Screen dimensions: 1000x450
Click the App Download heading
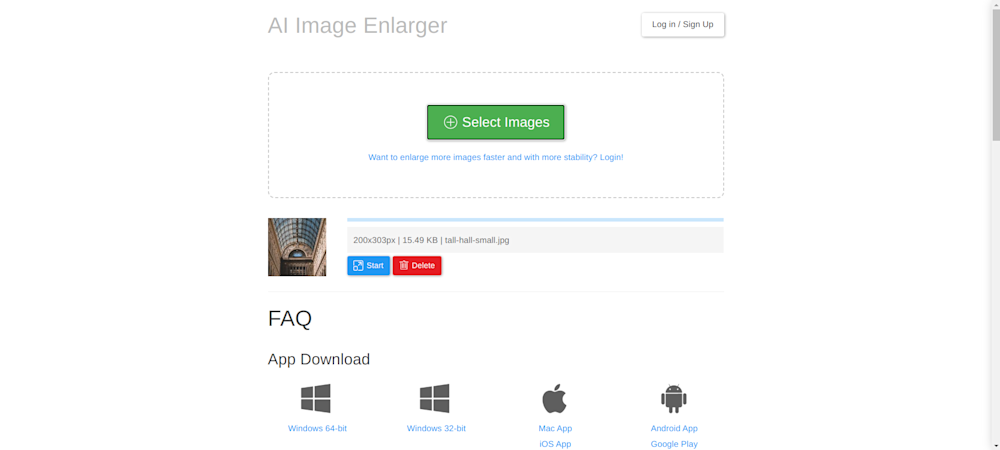pyautogui.click(x=319, y=359)
